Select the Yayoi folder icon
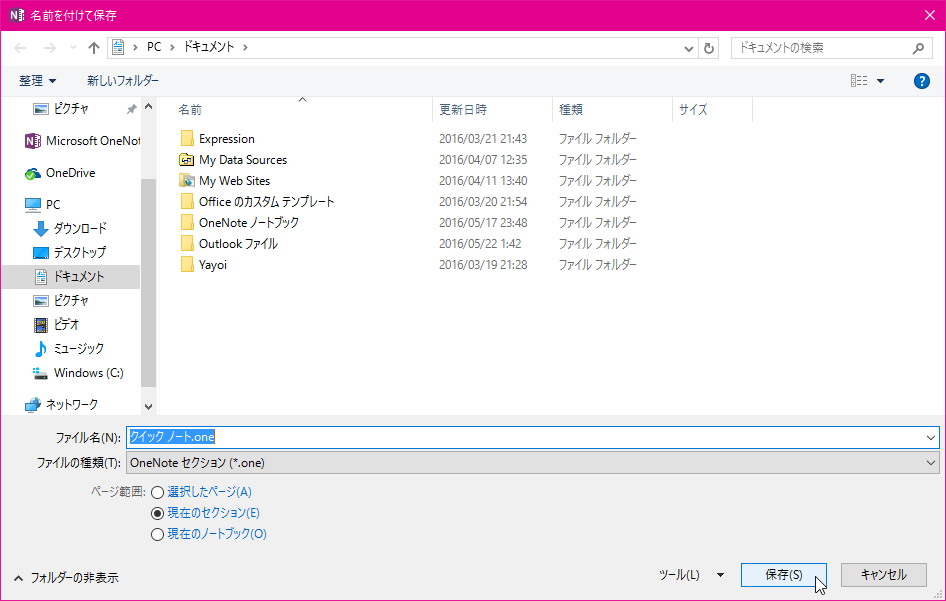The height and width of the screenshot is (601, 946). (187, 265)
